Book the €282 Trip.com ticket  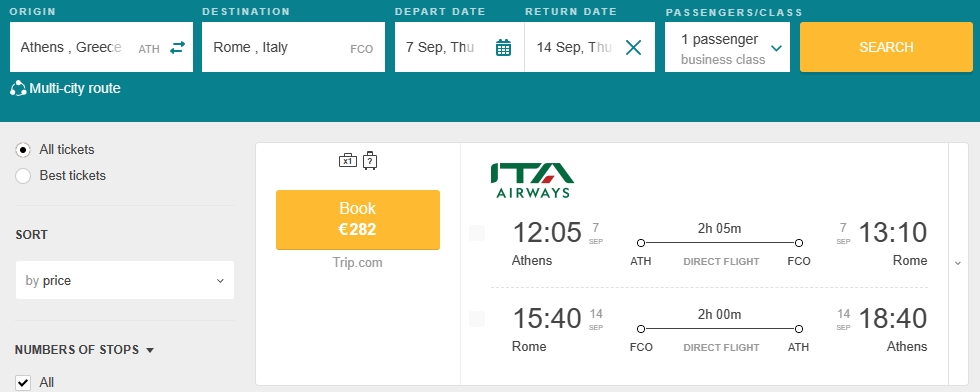click(x=358, y=219)
